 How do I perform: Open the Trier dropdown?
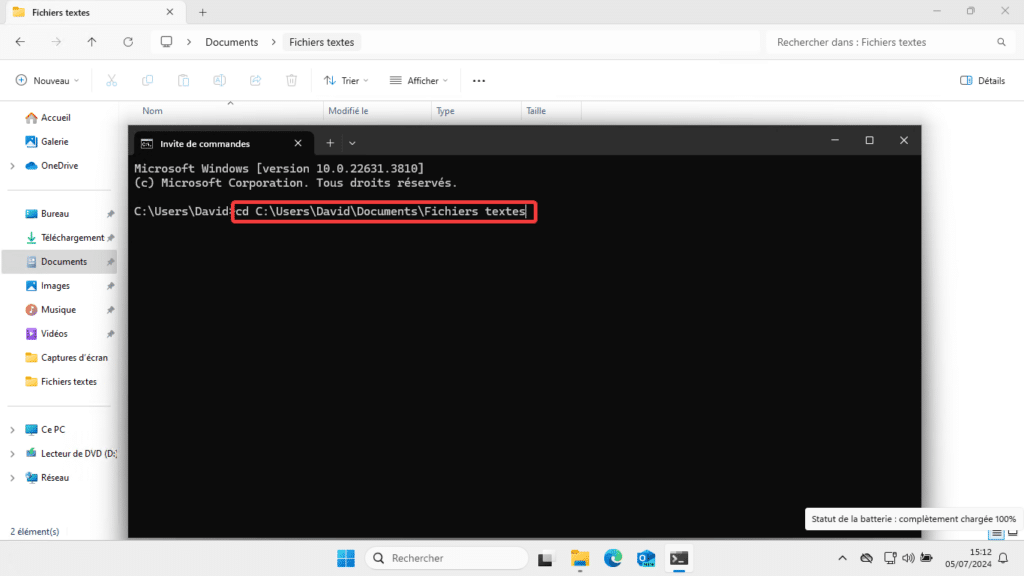click(x=346, y=80)
